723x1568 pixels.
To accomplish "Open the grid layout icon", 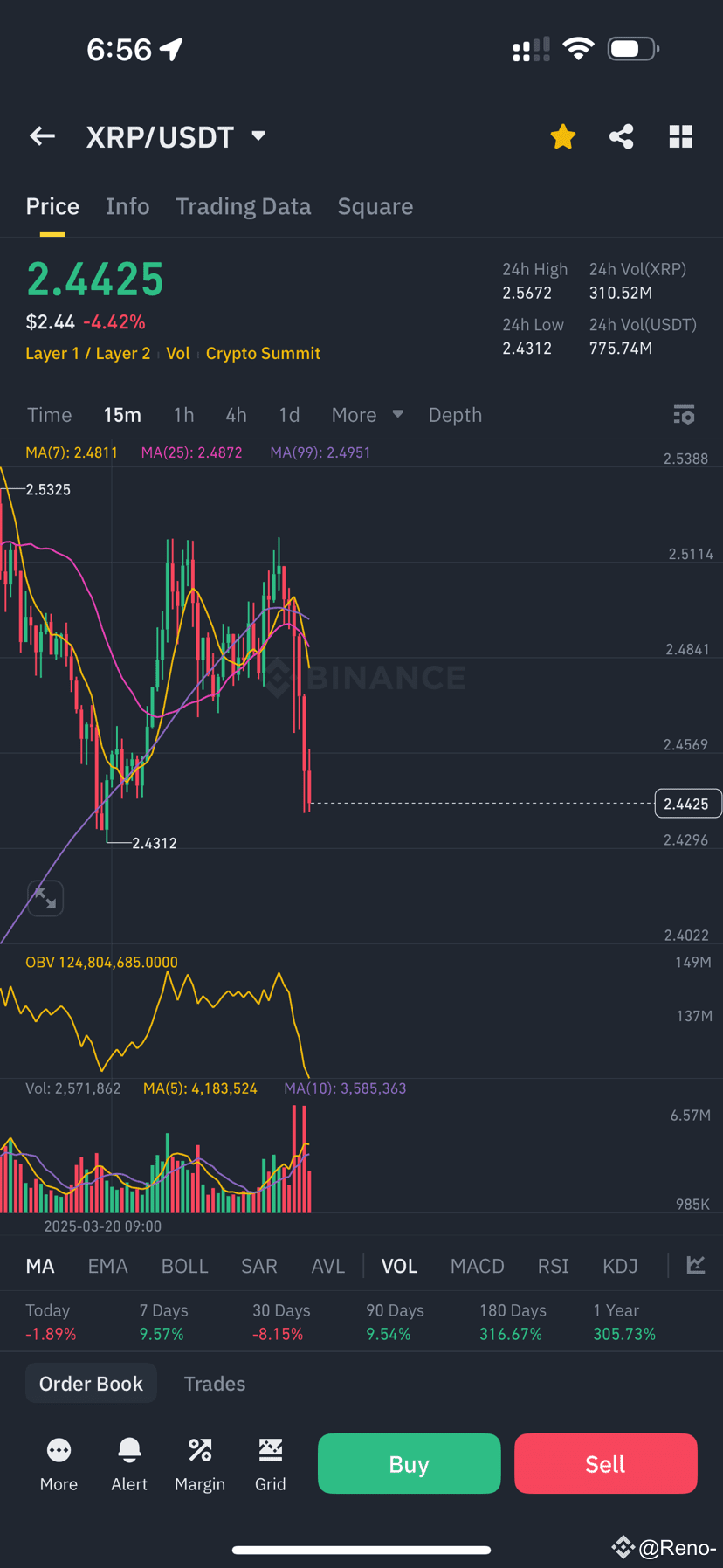I will click(x=681, y=136).
